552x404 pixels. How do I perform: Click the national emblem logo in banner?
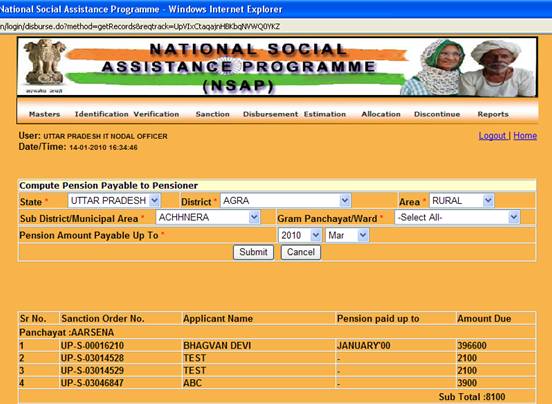44,66
